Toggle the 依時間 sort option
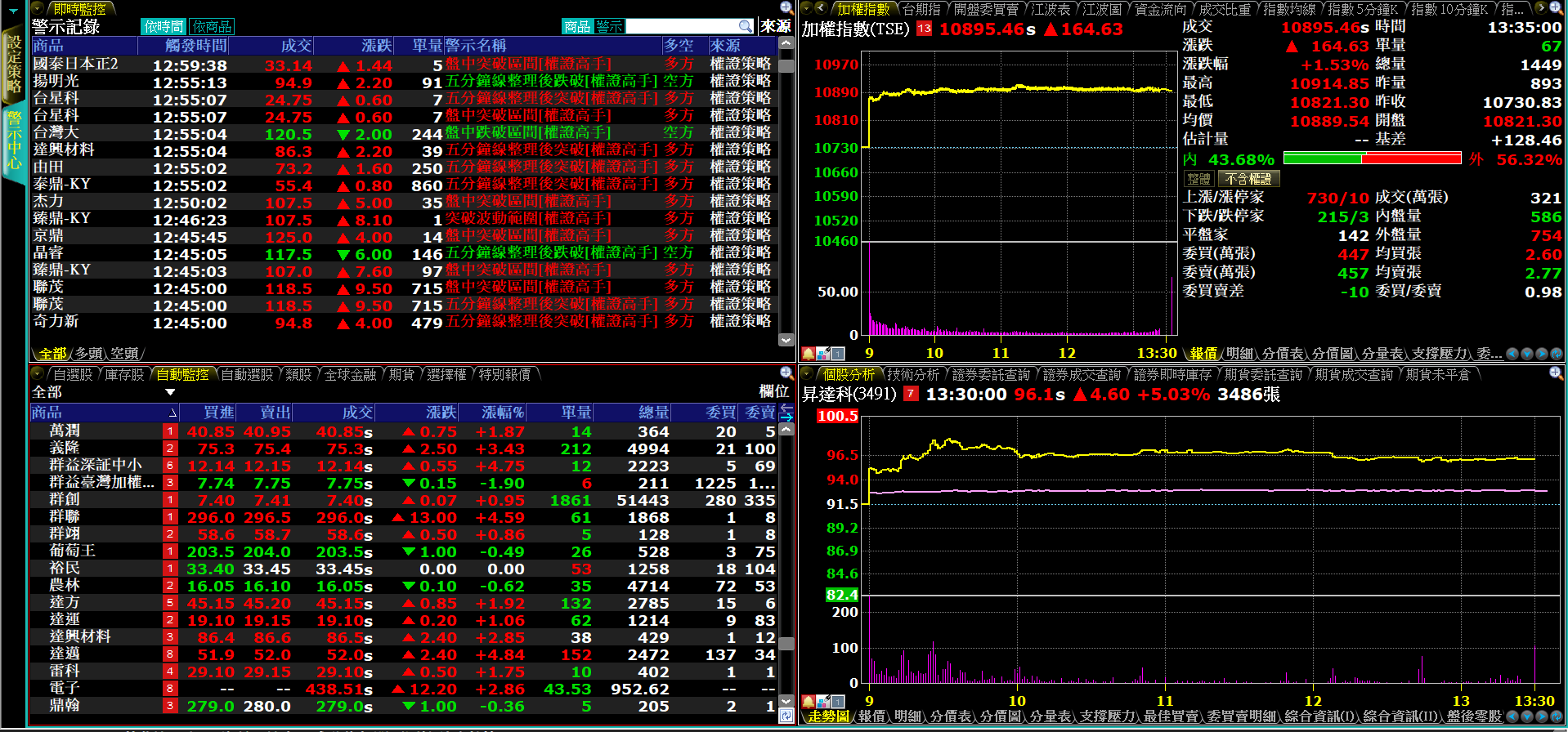 pyautogui.click(x=163, y=27)
